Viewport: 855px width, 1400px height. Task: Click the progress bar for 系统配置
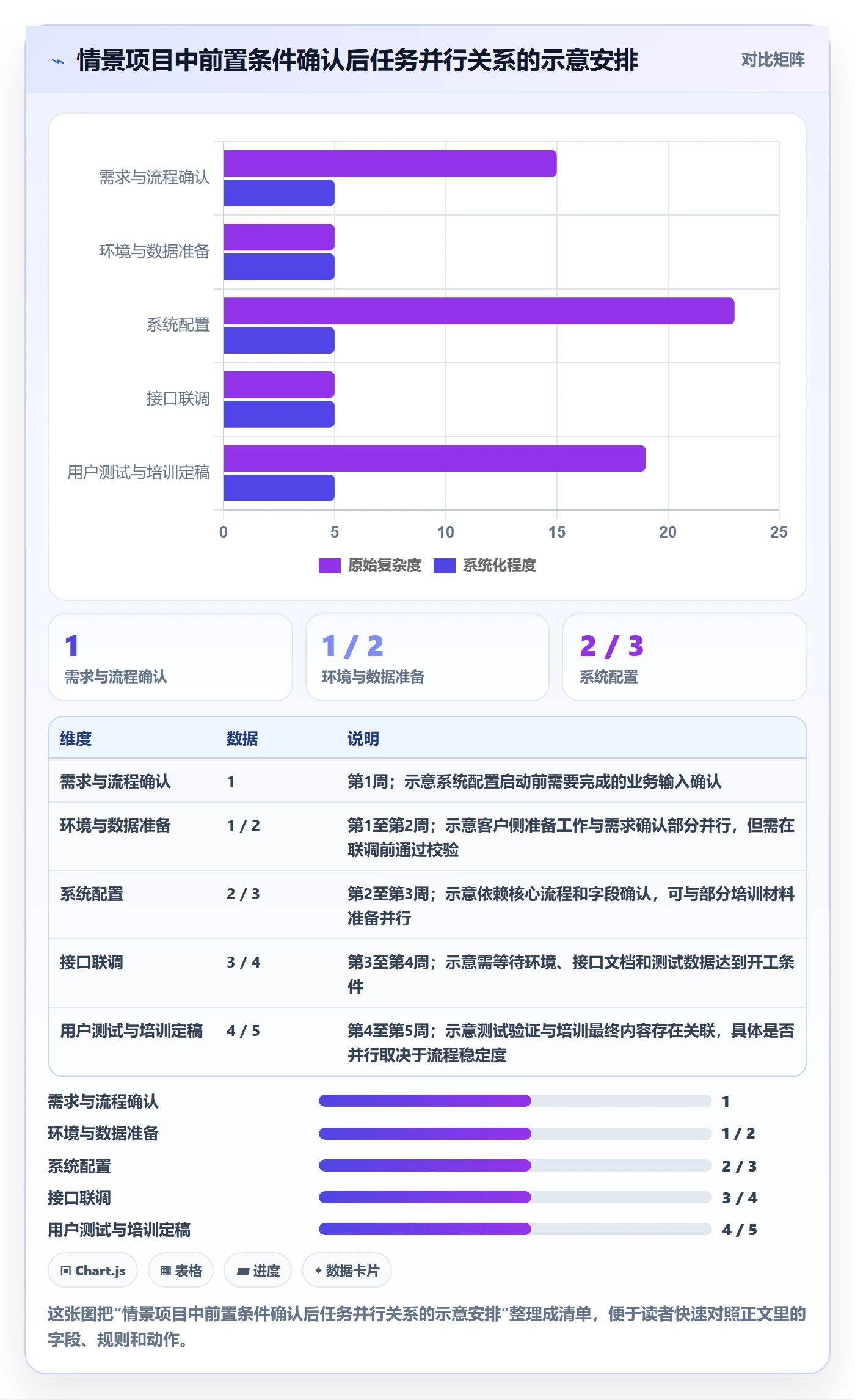pyautogui.click(x=515, y=1165)
